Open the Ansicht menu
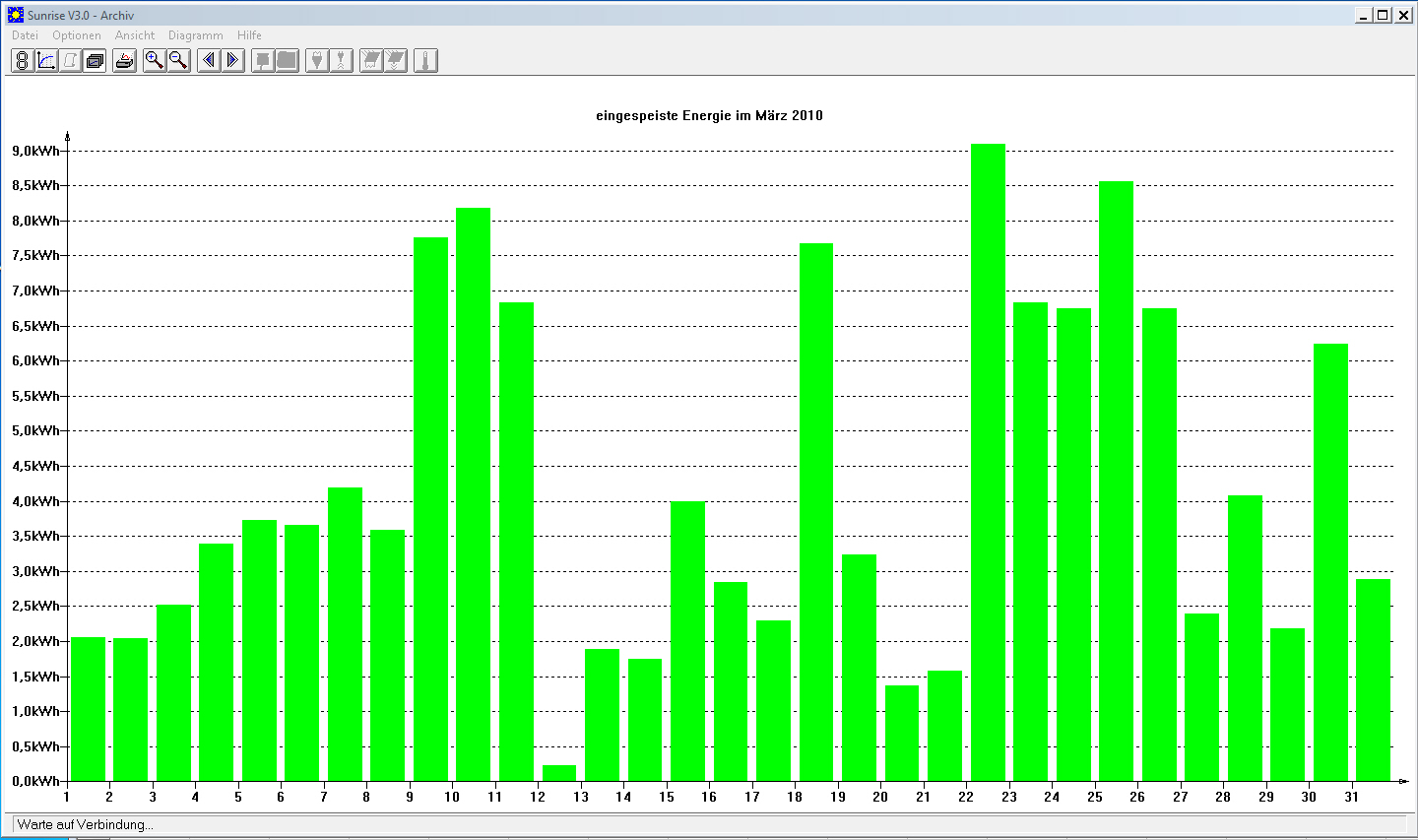Screen dimensions: 1418x840 [135, 35]
